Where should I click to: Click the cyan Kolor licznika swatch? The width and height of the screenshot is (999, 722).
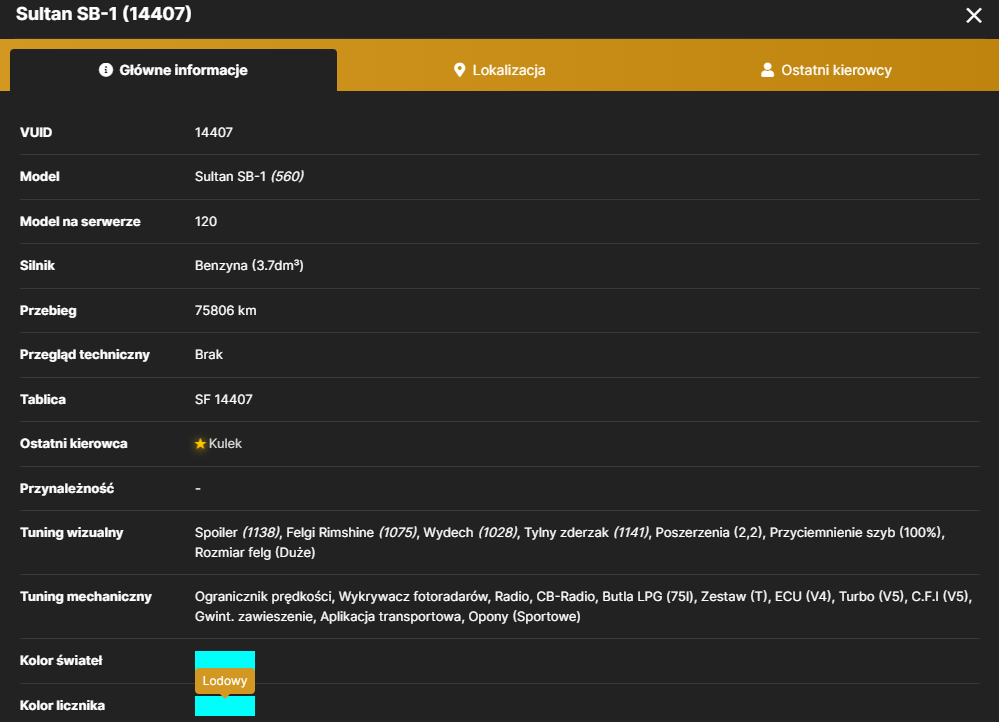225,705
